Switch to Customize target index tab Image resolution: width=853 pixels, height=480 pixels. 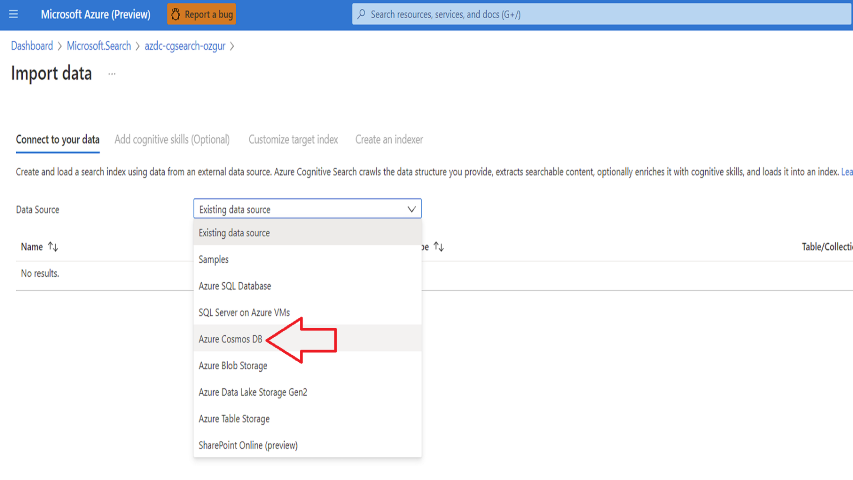293,139
